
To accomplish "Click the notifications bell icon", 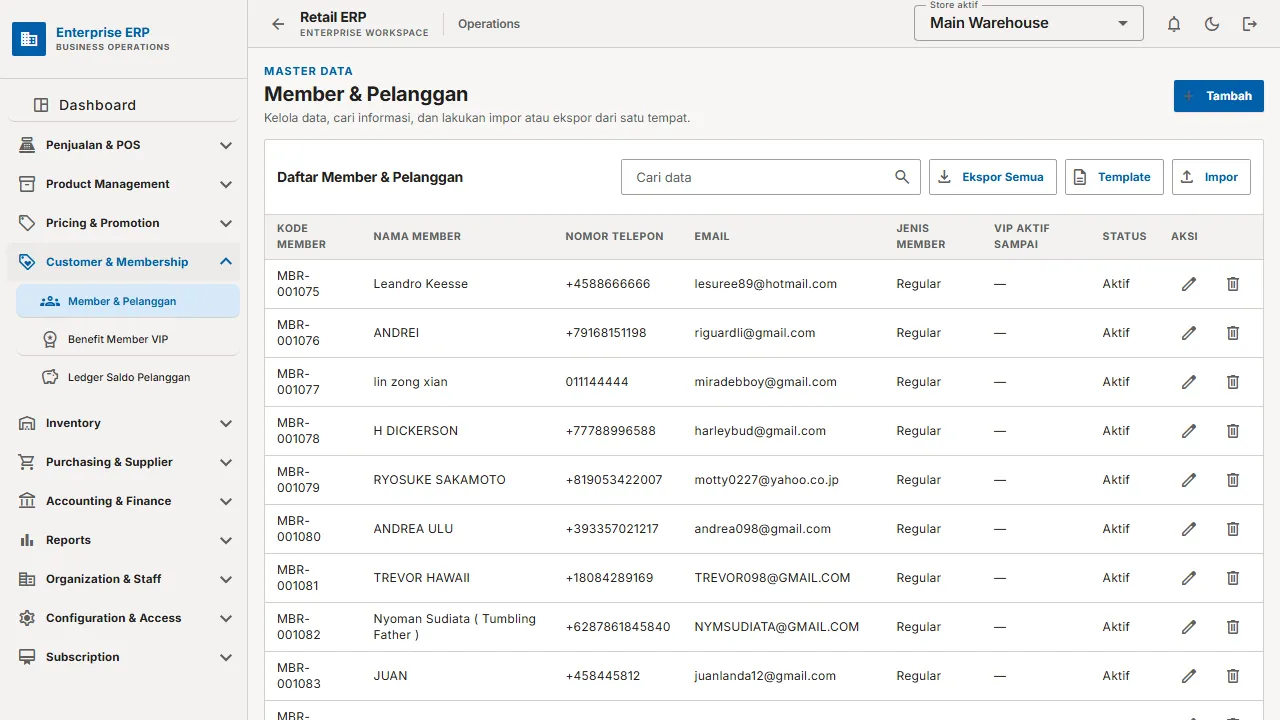I will pyautogui.click(x=1174, y=24).
